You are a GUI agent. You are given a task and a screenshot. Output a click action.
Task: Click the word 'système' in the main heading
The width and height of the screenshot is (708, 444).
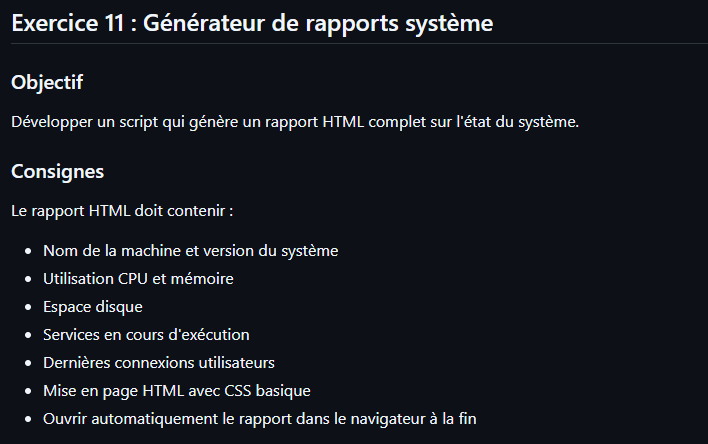(450, 23)
